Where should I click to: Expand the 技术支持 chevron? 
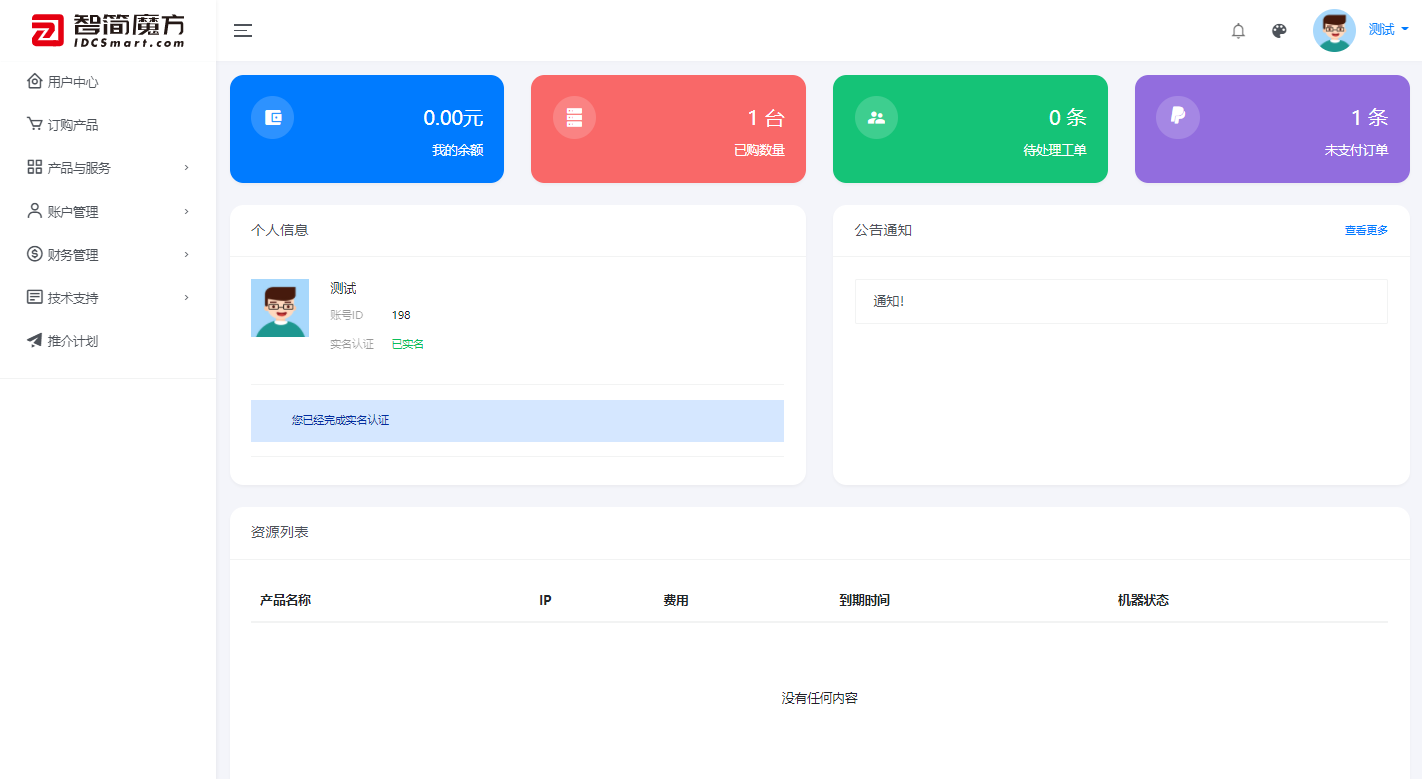pyautogui.click(x=186, y=298)
